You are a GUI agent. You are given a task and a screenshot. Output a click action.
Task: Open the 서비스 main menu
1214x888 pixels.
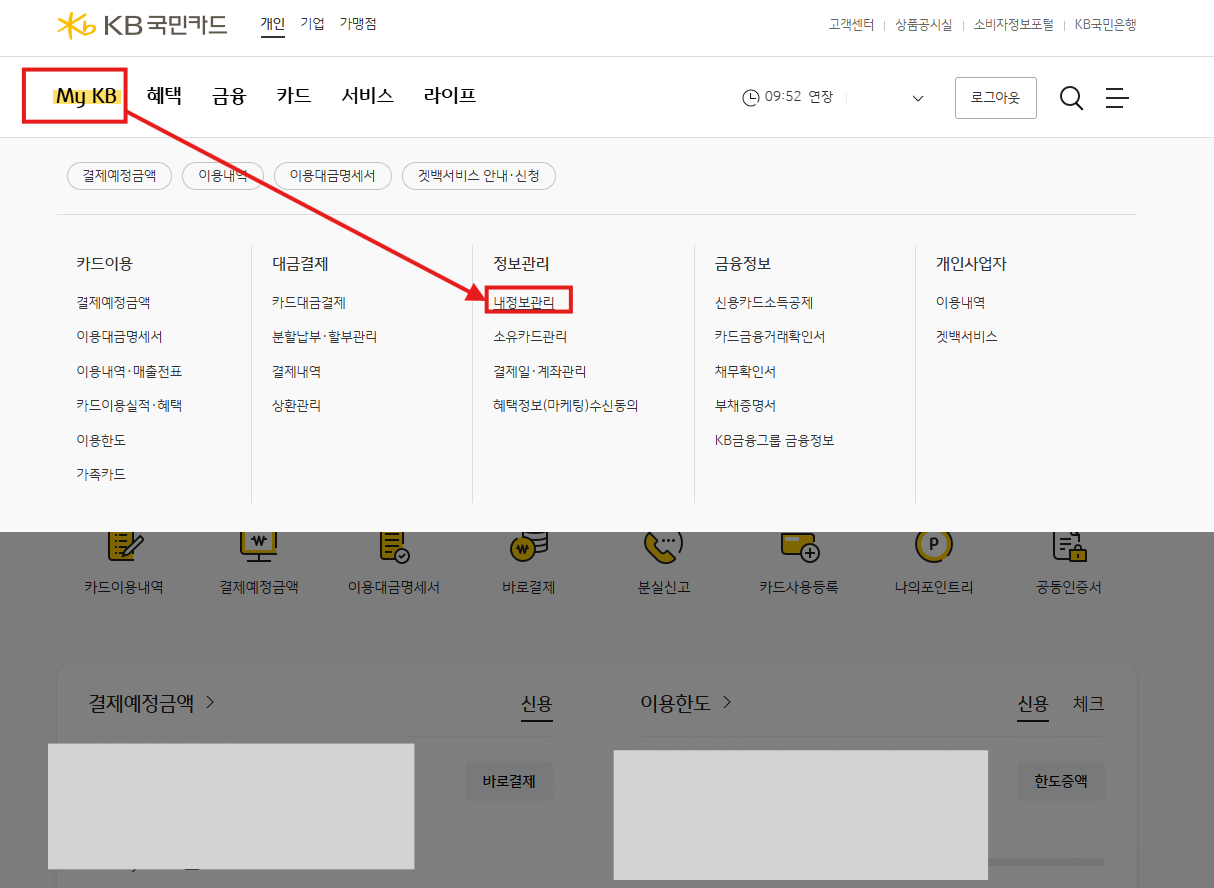click(367, 96)
